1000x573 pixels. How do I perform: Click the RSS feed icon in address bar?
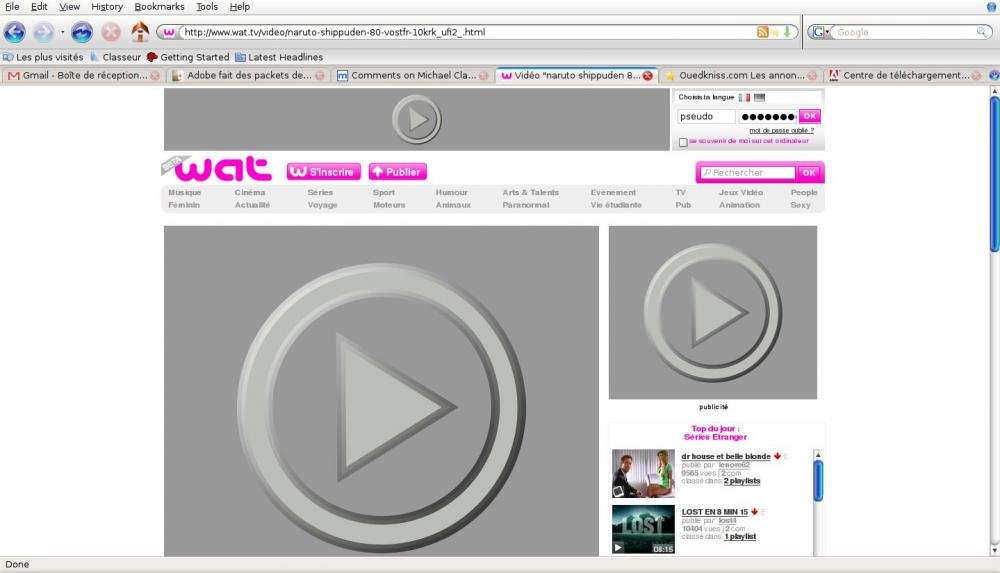coord(763,32)
